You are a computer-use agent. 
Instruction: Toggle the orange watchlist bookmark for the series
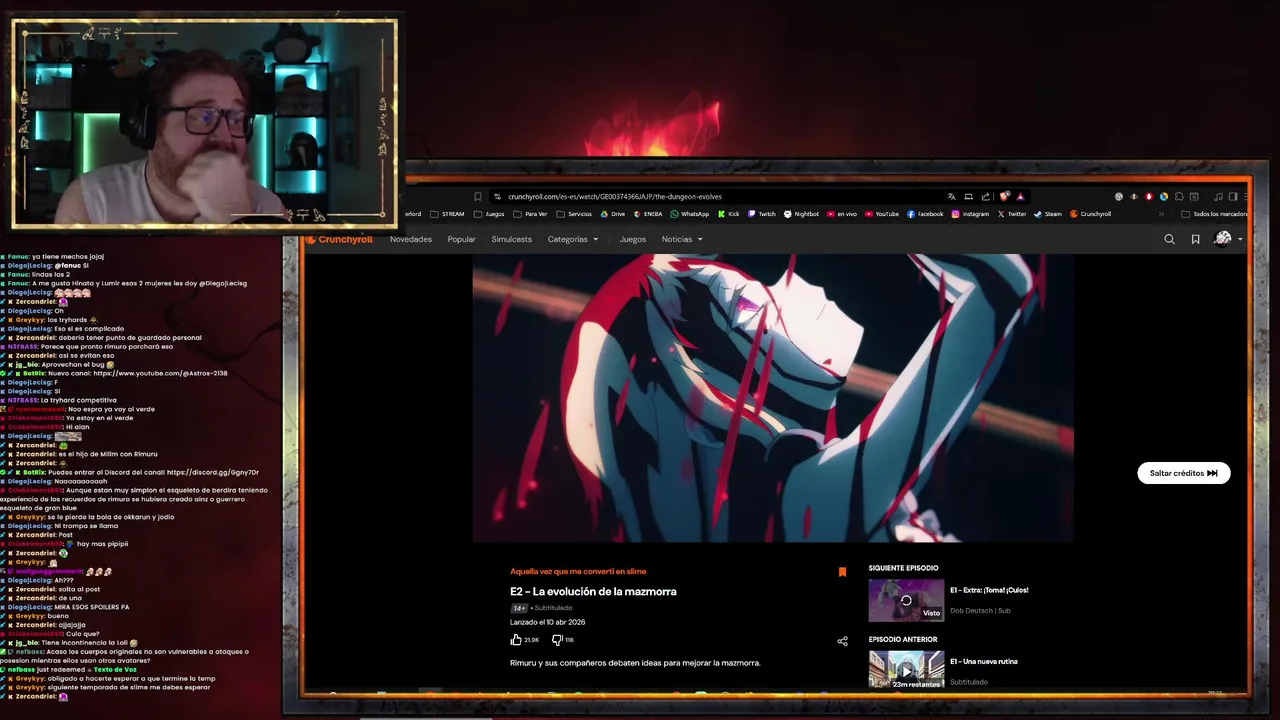pos(842,572)
